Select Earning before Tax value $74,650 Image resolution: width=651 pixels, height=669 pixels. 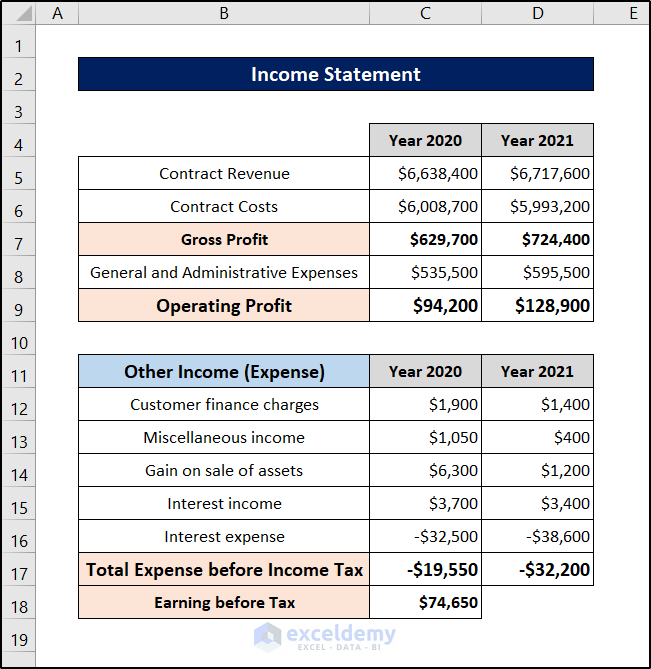click(x=425, y=602)
